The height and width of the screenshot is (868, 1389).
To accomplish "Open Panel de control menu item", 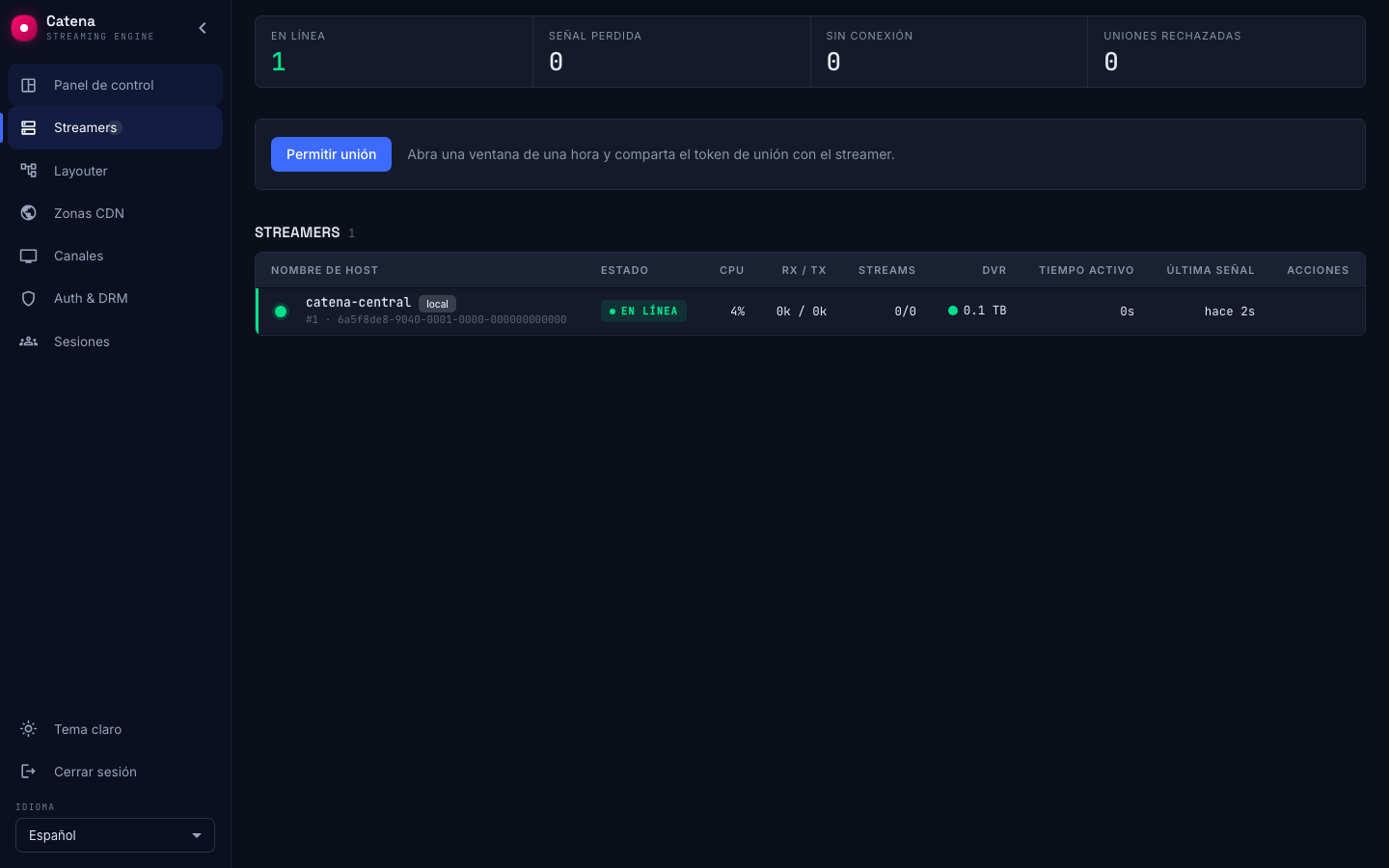I will coord(115,85).
